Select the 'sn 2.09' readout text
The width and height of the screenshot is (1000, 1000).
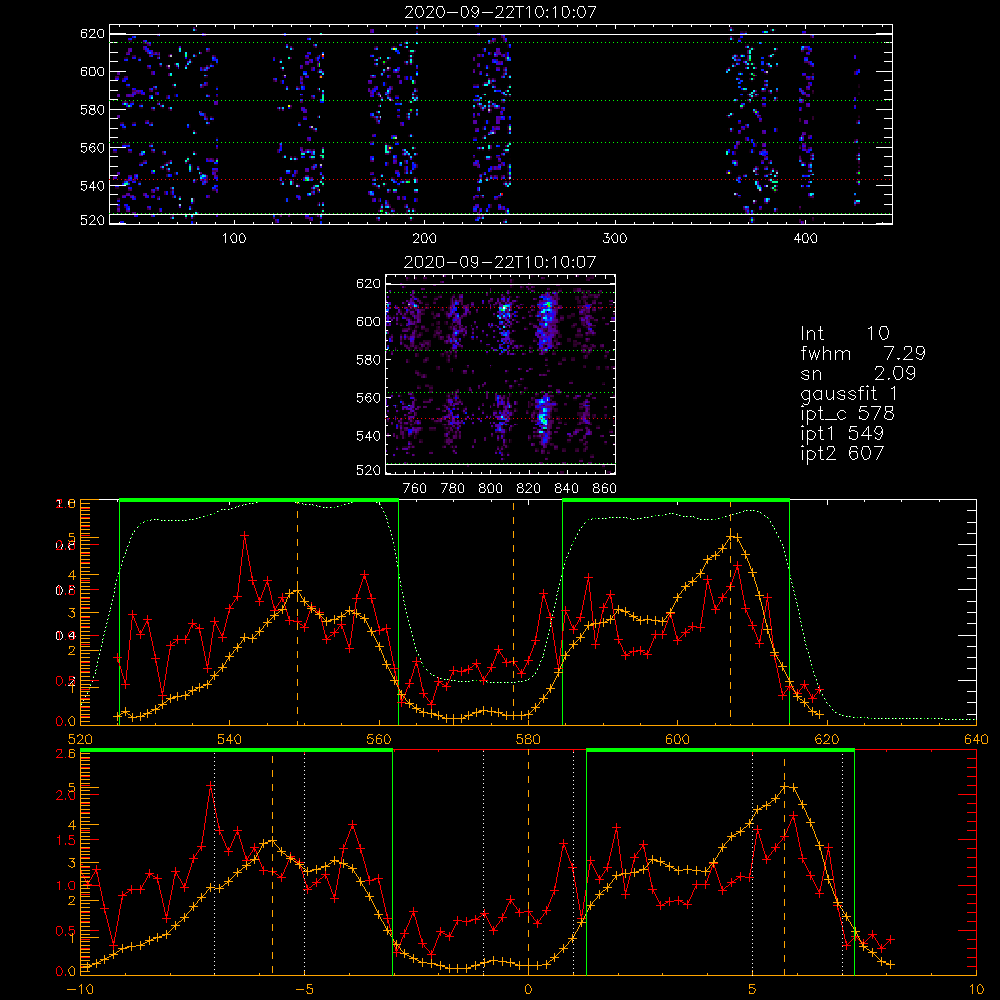(x=858, y=373)
